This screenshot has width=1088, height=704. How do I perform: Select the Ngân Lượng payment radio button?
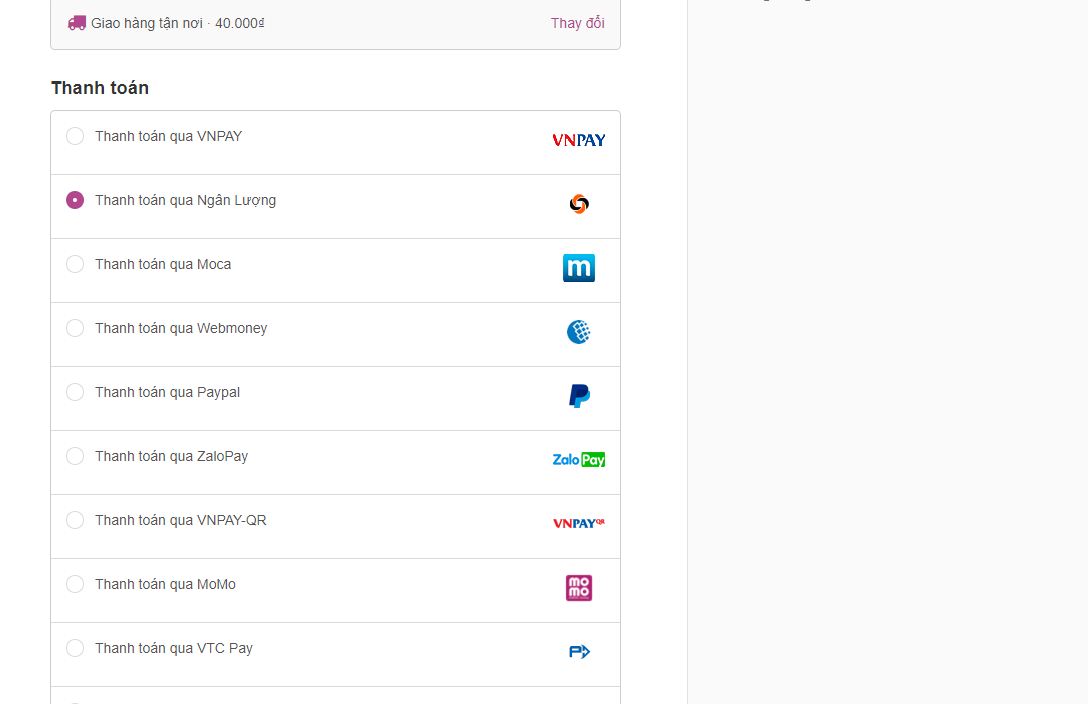pyautogui.click(x=75, y=200)
